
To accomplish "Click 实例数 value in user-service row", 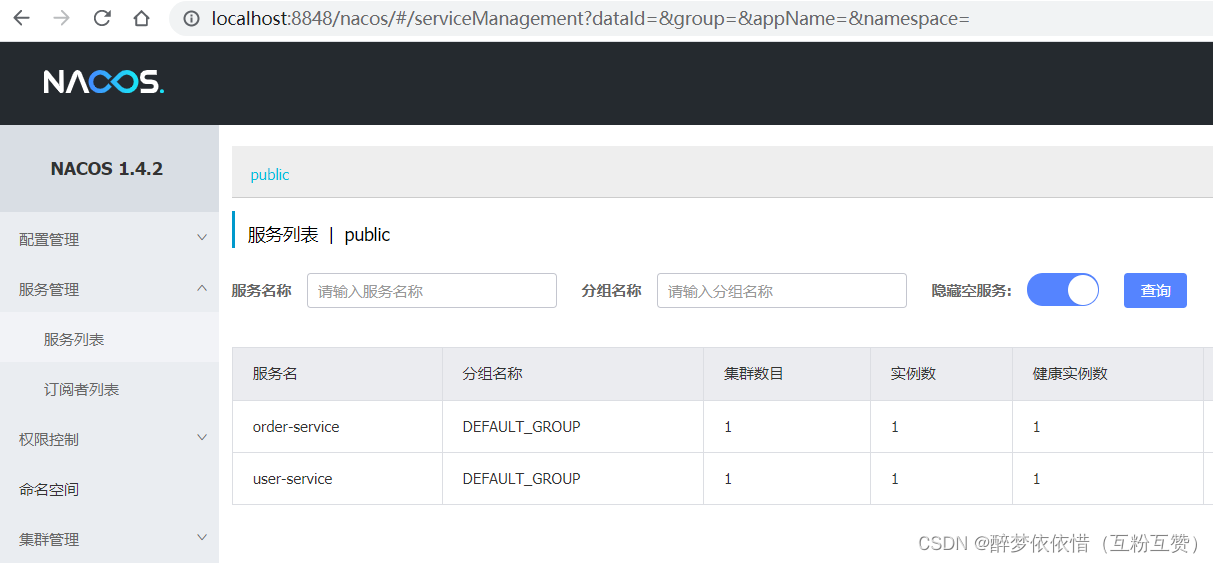I will pyautogui.click(x=895, y=478).
